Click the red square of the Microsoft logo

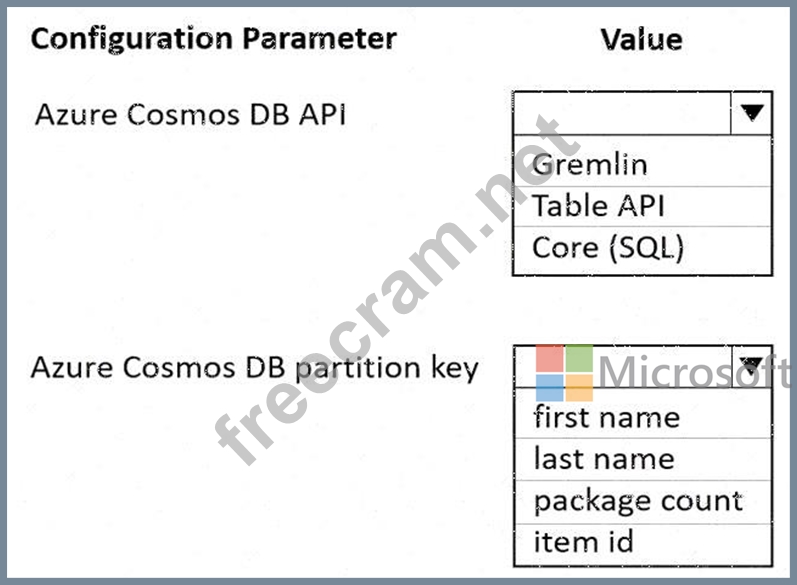point(549,358)
